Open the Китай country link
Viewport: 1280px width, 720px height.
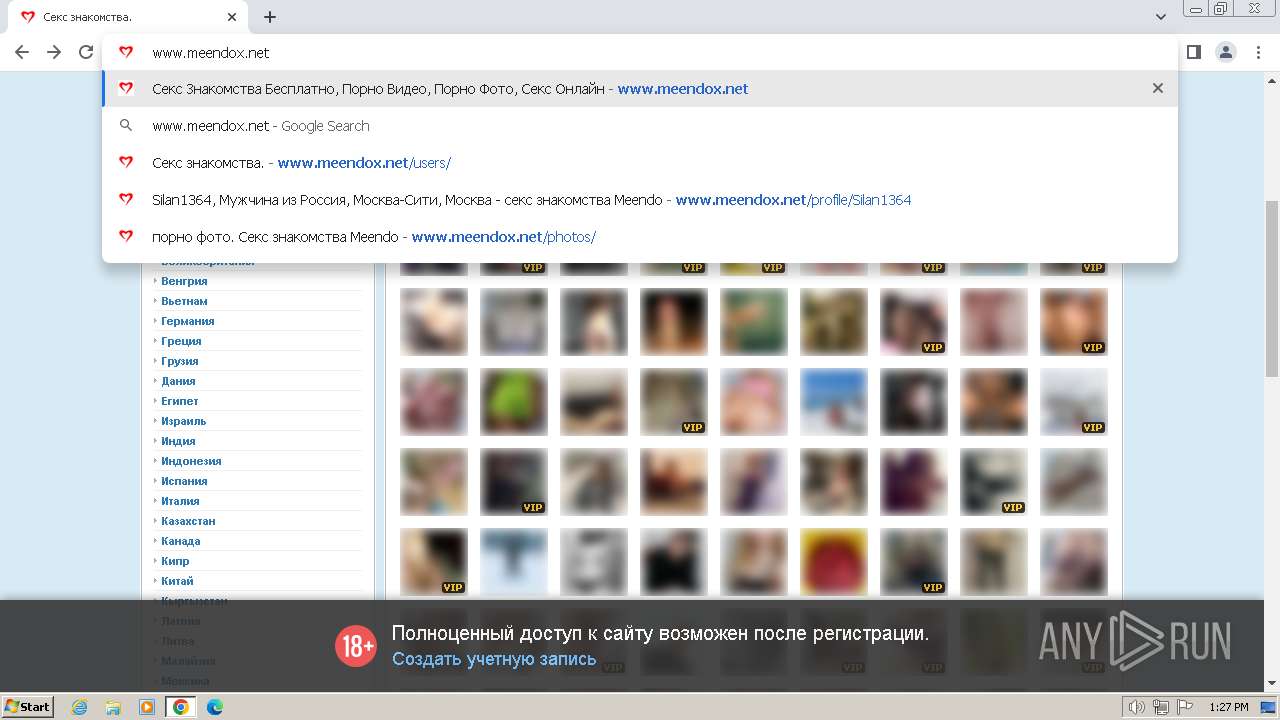click(x=177, y=581)
